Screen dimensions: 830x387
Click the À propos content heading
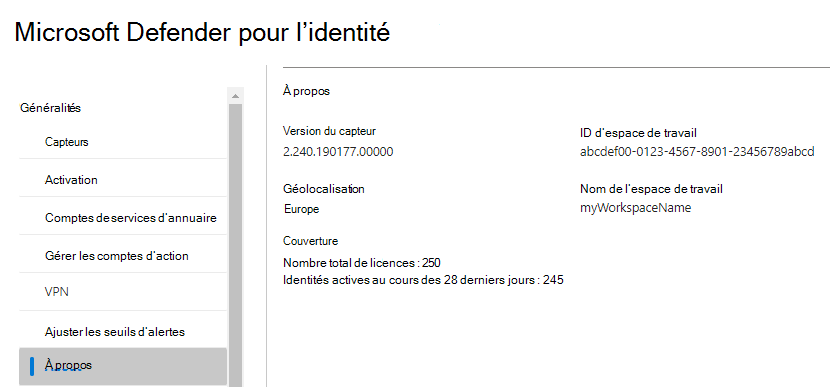[x=306, y=91]
